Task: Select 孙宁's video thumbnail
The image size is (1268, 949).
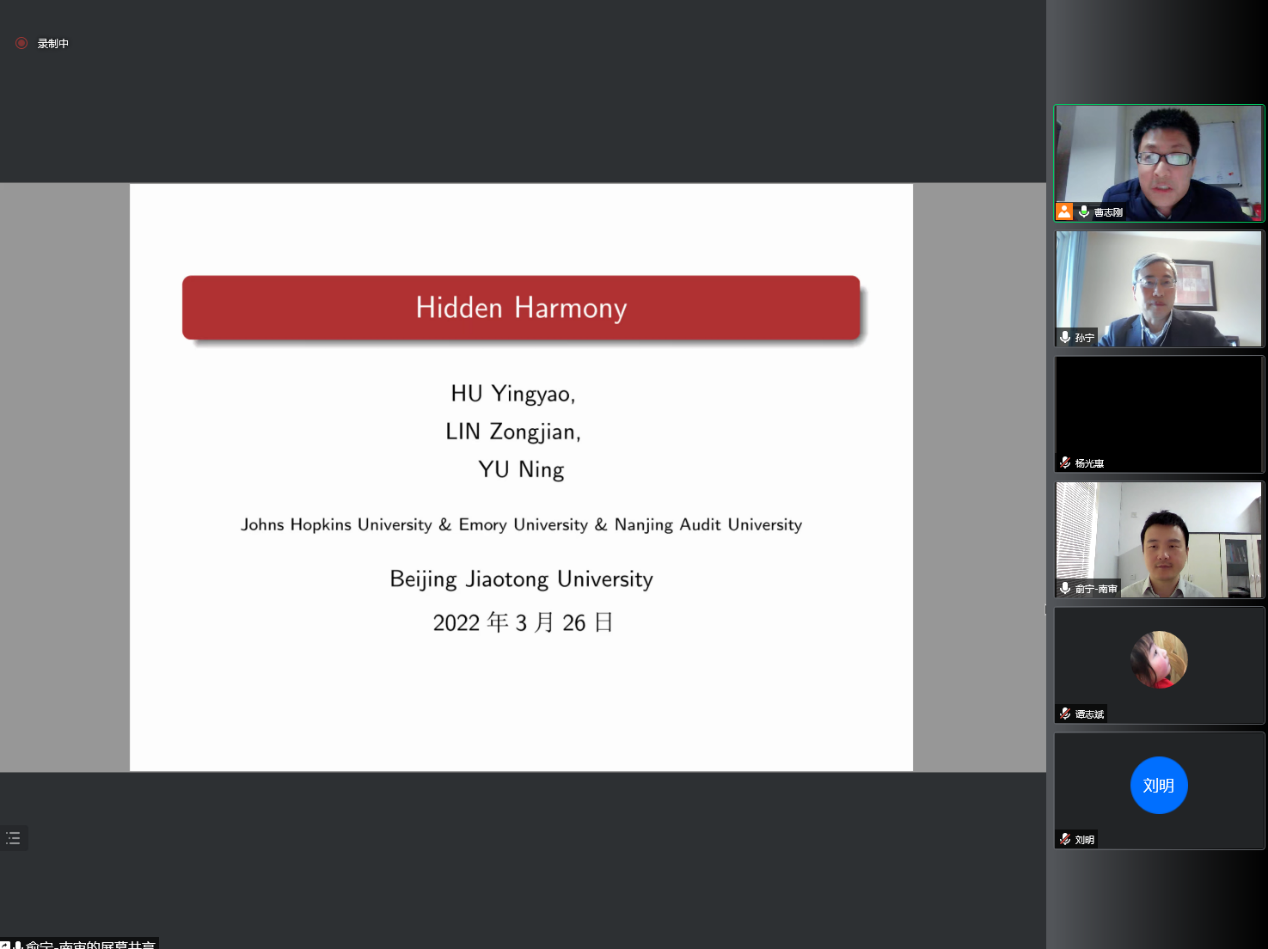Action: pyautogui.click(x=1159, y=289)
